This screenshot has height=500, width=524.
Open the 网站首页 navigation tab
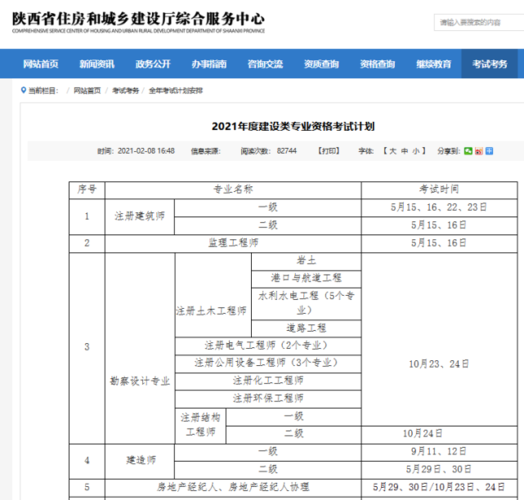click(x=41, y=64)
